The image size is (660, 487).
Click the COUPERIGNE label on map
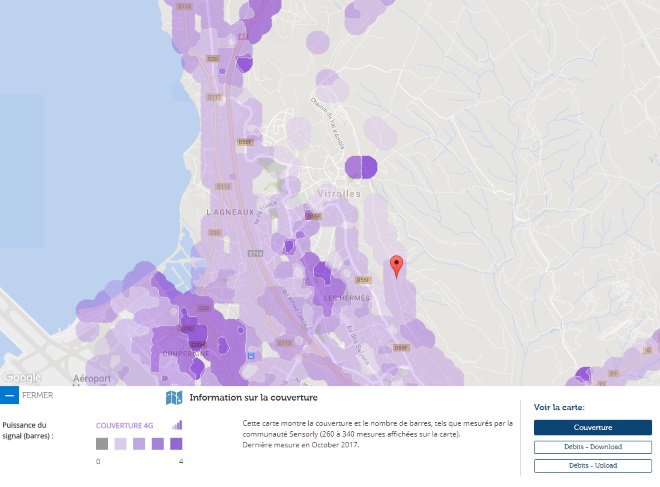186,354
